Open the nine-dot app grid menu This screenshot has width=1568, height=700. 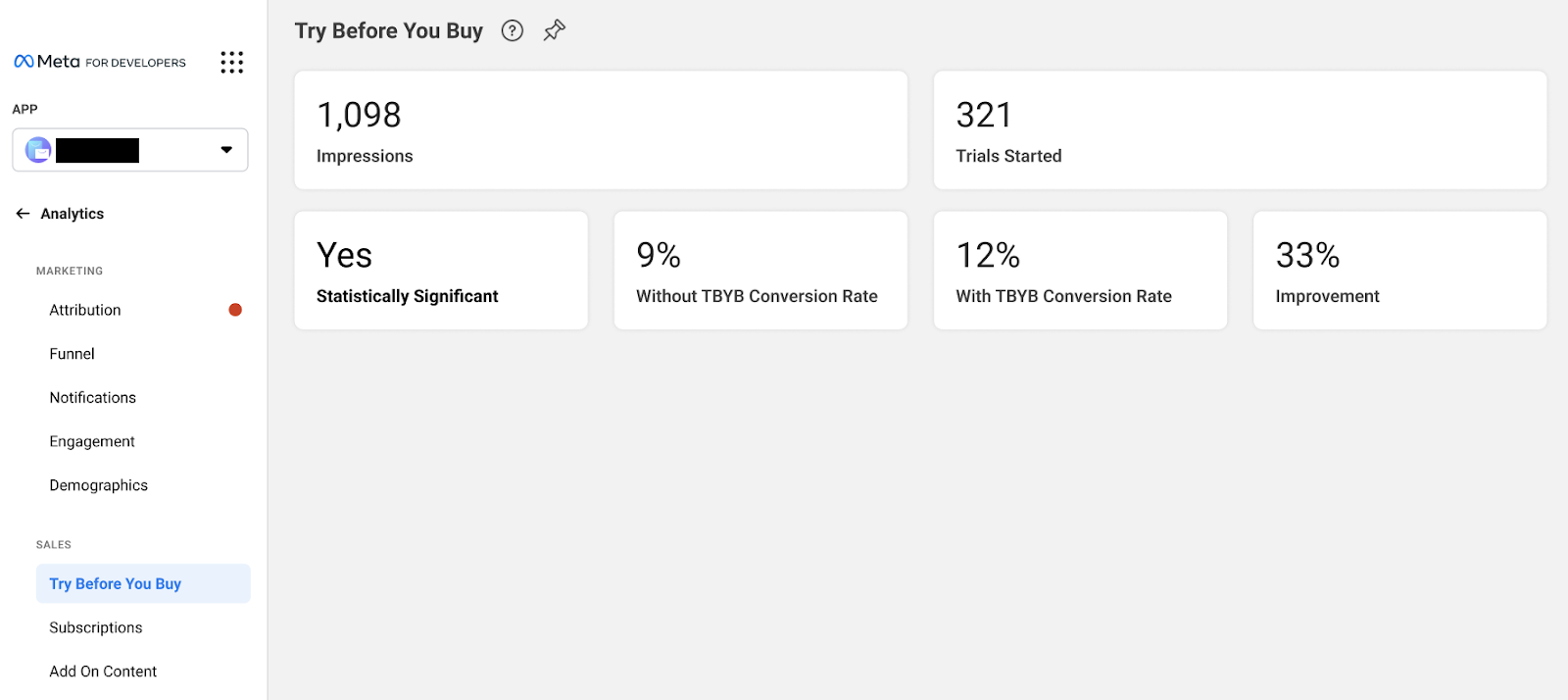(231, 63)
